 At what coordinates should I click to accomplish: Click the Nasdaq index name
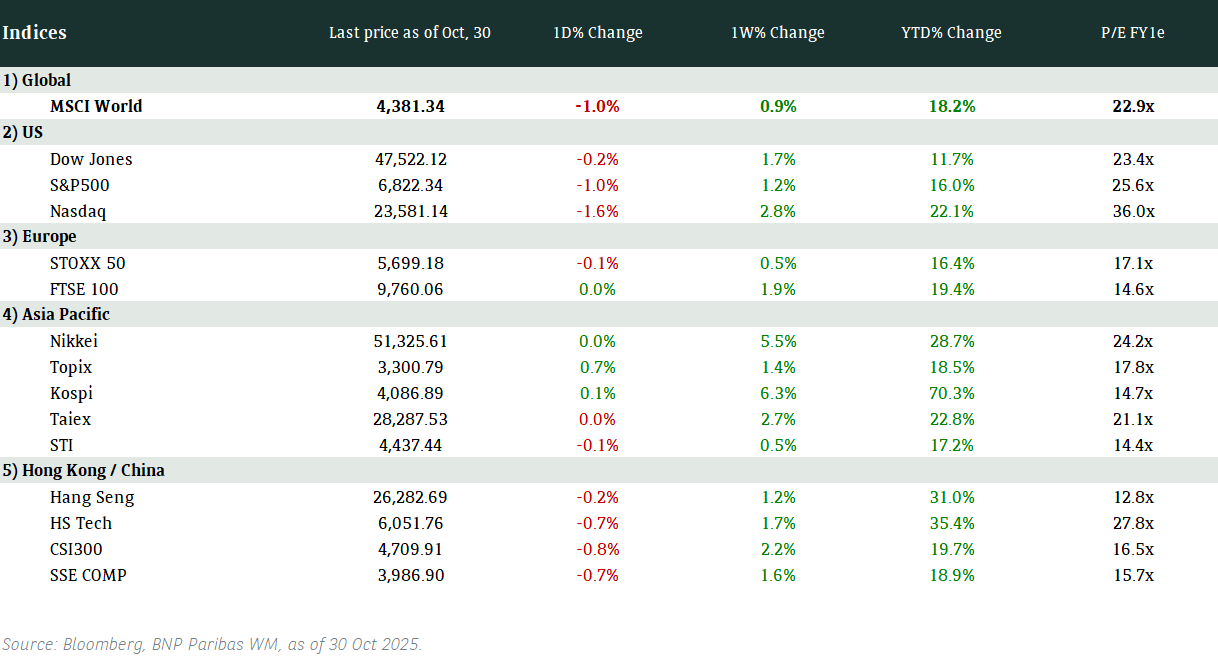(78, 211)
